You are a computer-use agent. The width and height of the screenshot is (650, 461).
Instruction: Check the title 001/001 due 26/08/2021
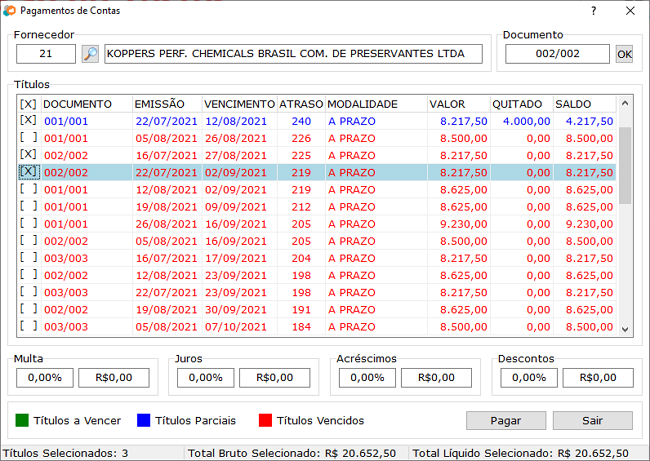(28, 138)
